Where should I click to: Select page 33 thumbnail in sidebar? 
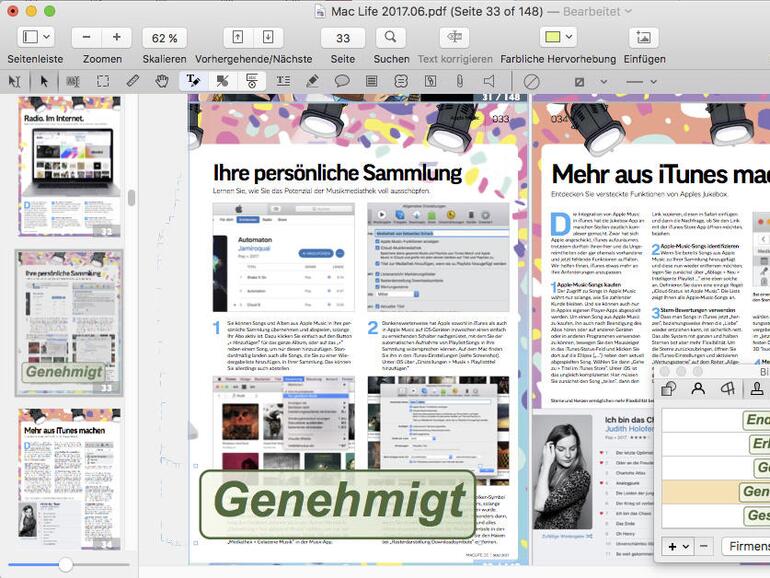point(69,323)
